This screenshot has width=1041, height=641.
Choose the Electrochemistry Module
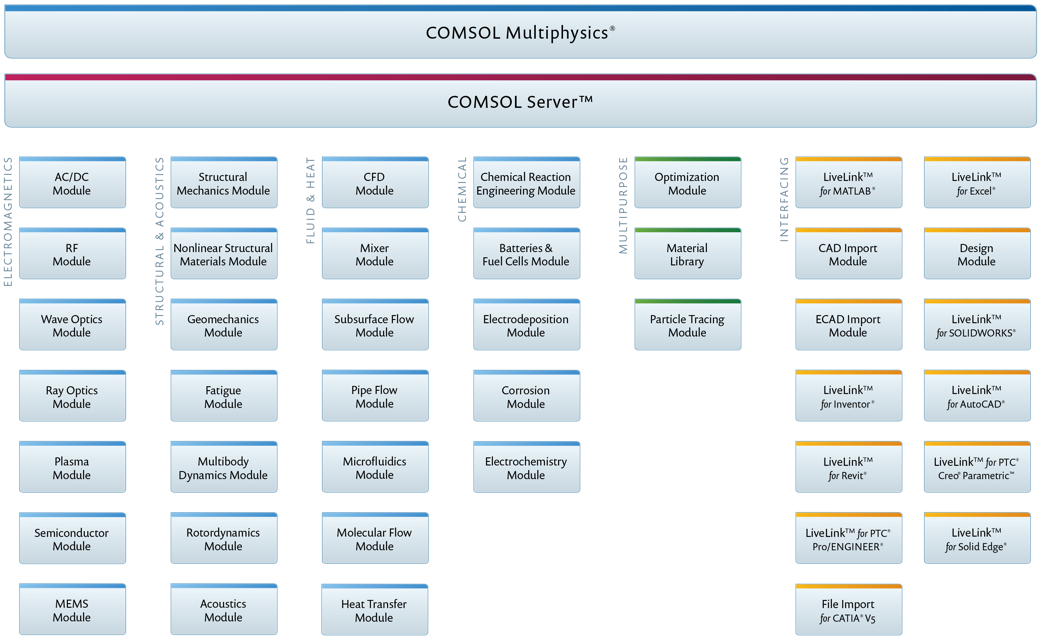pyautogui.click(x=526, y=467)
